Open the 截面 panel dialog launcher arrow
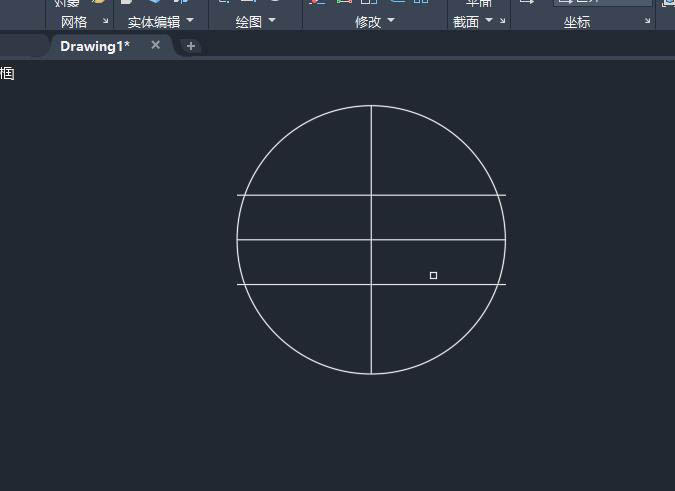The image size is (675, 491). pyautogui.click(x=502, y=21)
